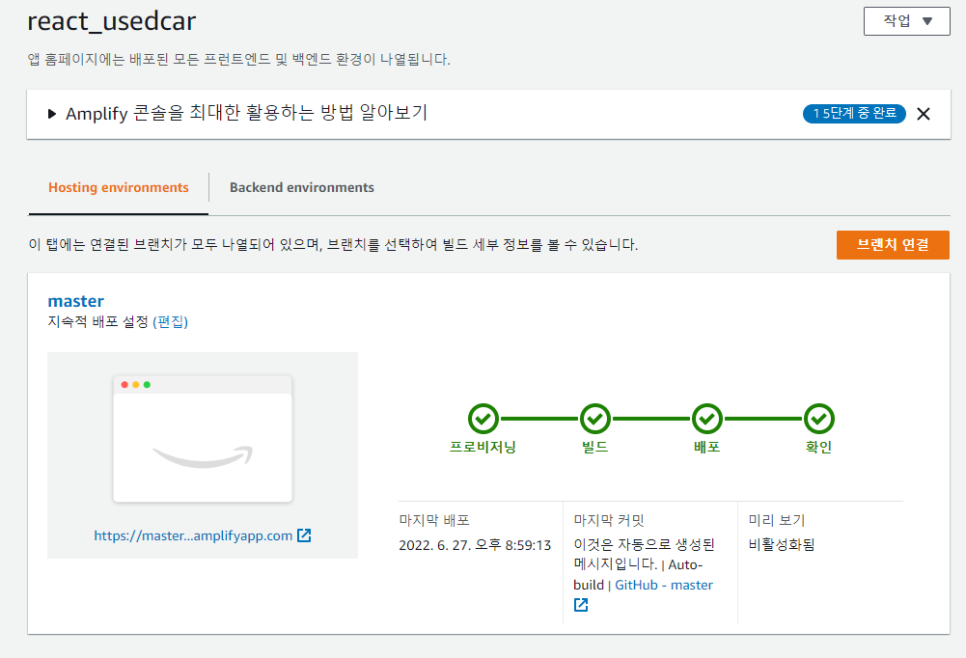The width and height of the screenshot is (966, 658).
Task: Click the app preview thumbnail
Action: (203, 439)
